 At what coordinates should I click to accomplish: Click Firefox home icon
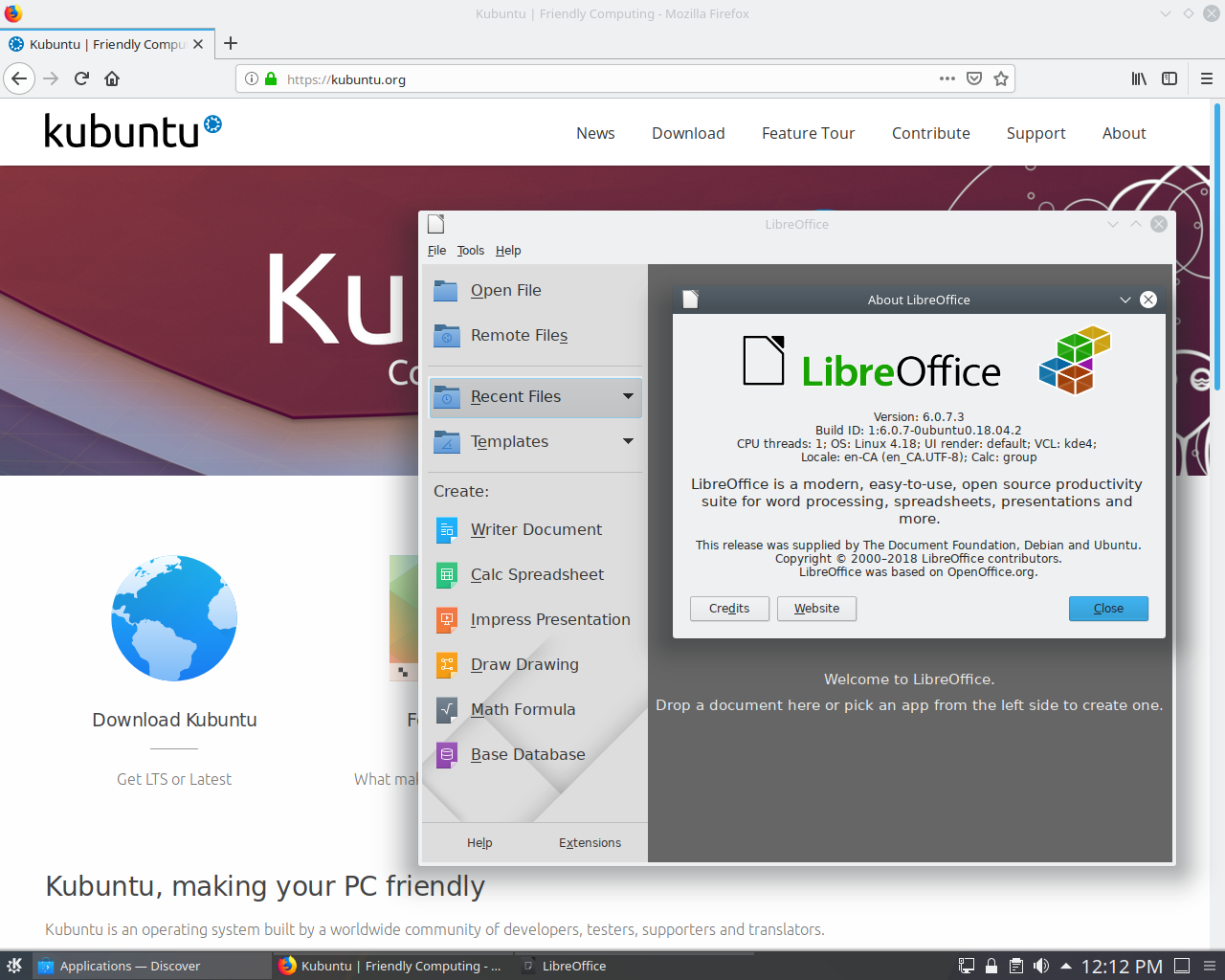pyautogui.click(x=112, y=78)
